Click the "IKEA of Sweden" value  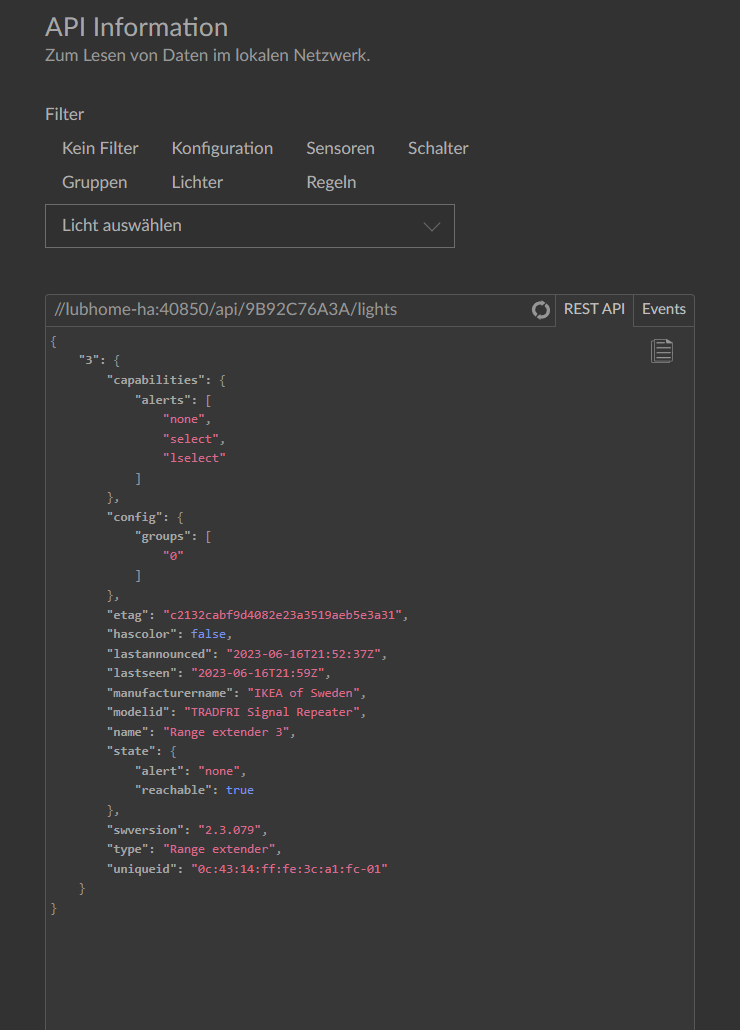click(303, 693)
